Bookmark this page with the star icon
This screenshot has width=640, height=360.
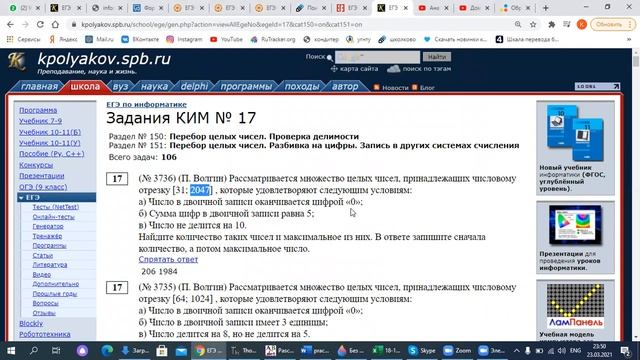pos(533,24)
